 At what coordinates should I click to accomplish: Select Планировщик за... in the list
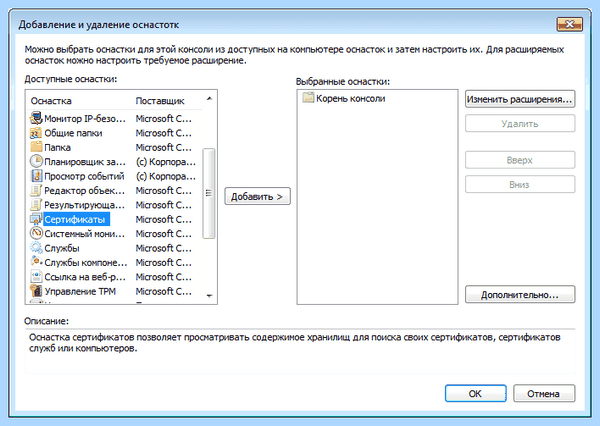point(85,162)
